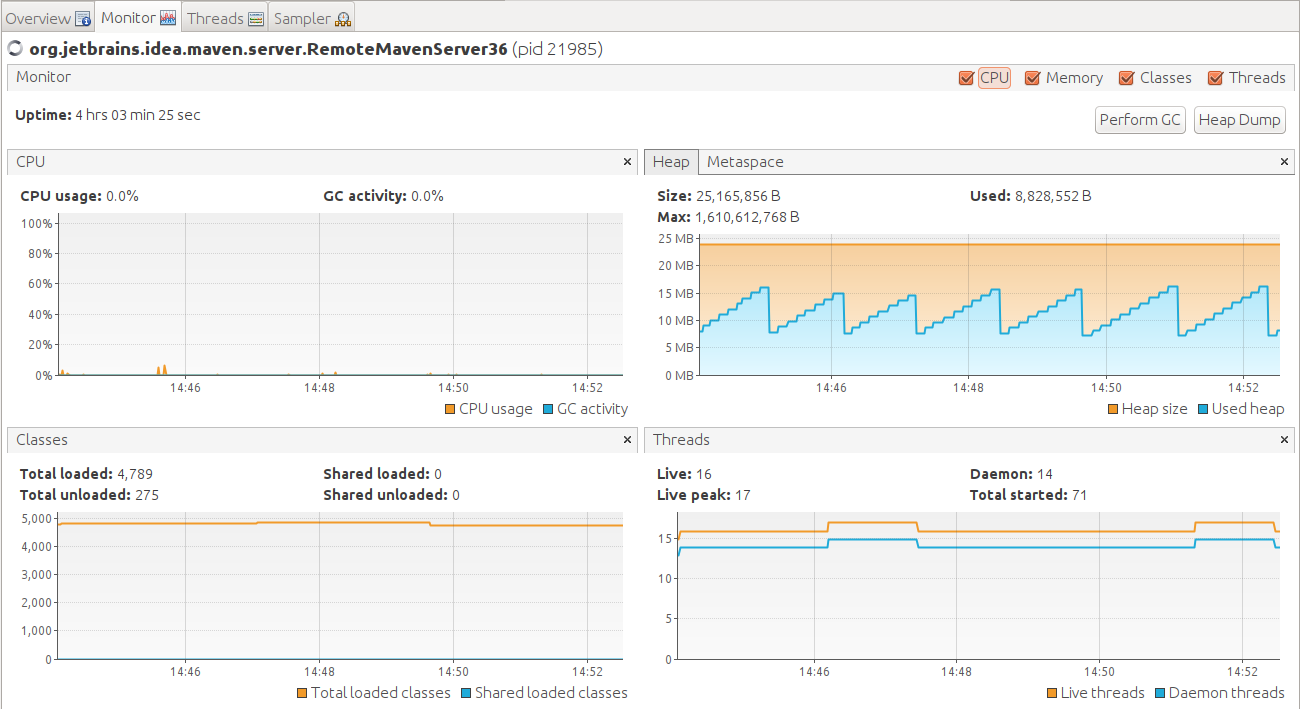Click the Heap Dump button
1300x709 pixels.
pos(1239,120)
